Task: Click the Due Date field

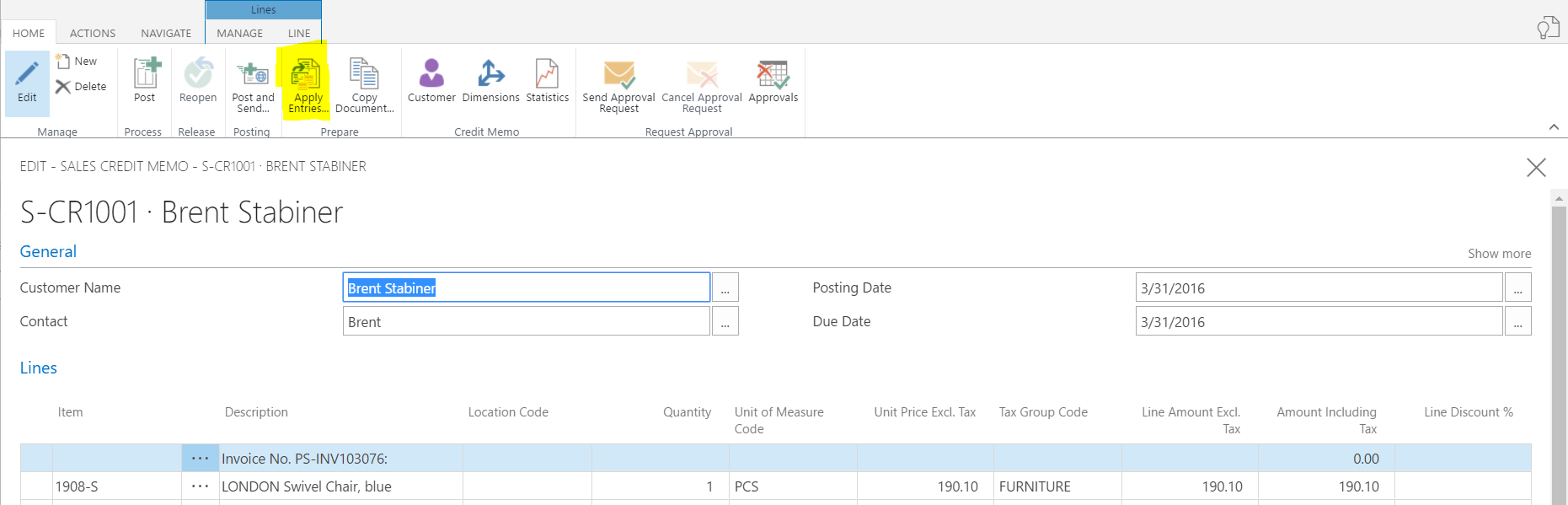Action: point(1319,321)
